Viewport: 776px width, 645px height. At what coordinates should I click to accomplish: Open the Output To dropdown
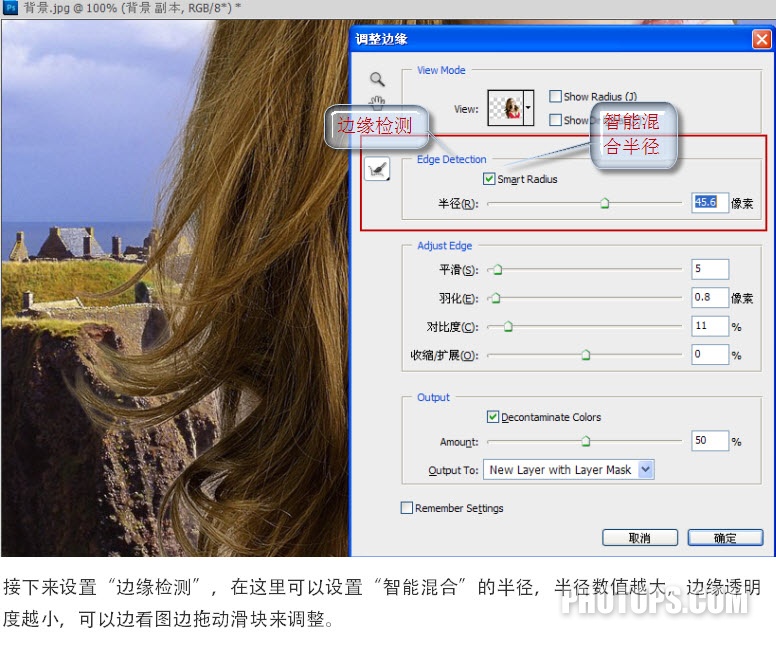coord(569,469)
